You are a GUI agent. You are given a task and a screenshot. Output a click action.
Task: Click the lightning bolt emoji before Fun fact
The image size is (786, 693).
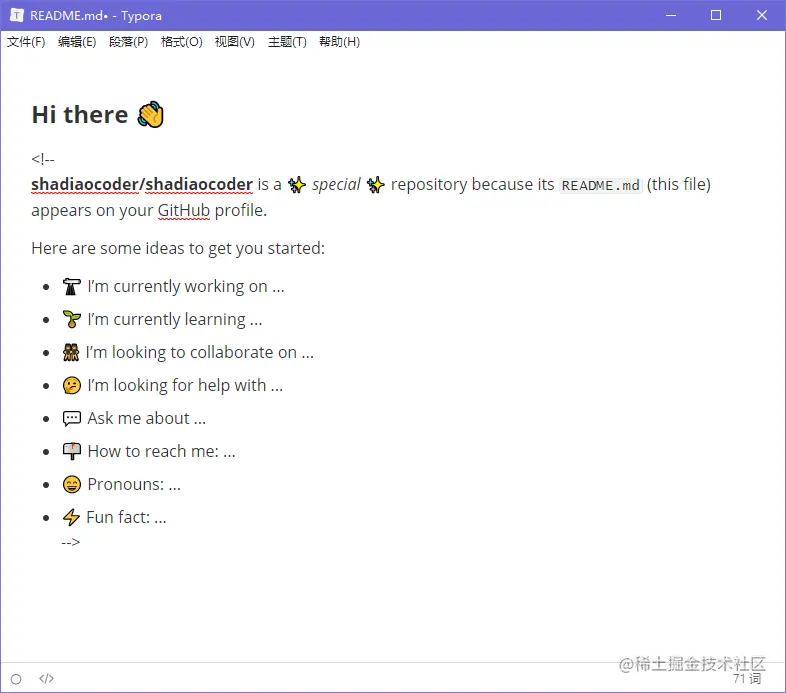click(x=71, y=517)
